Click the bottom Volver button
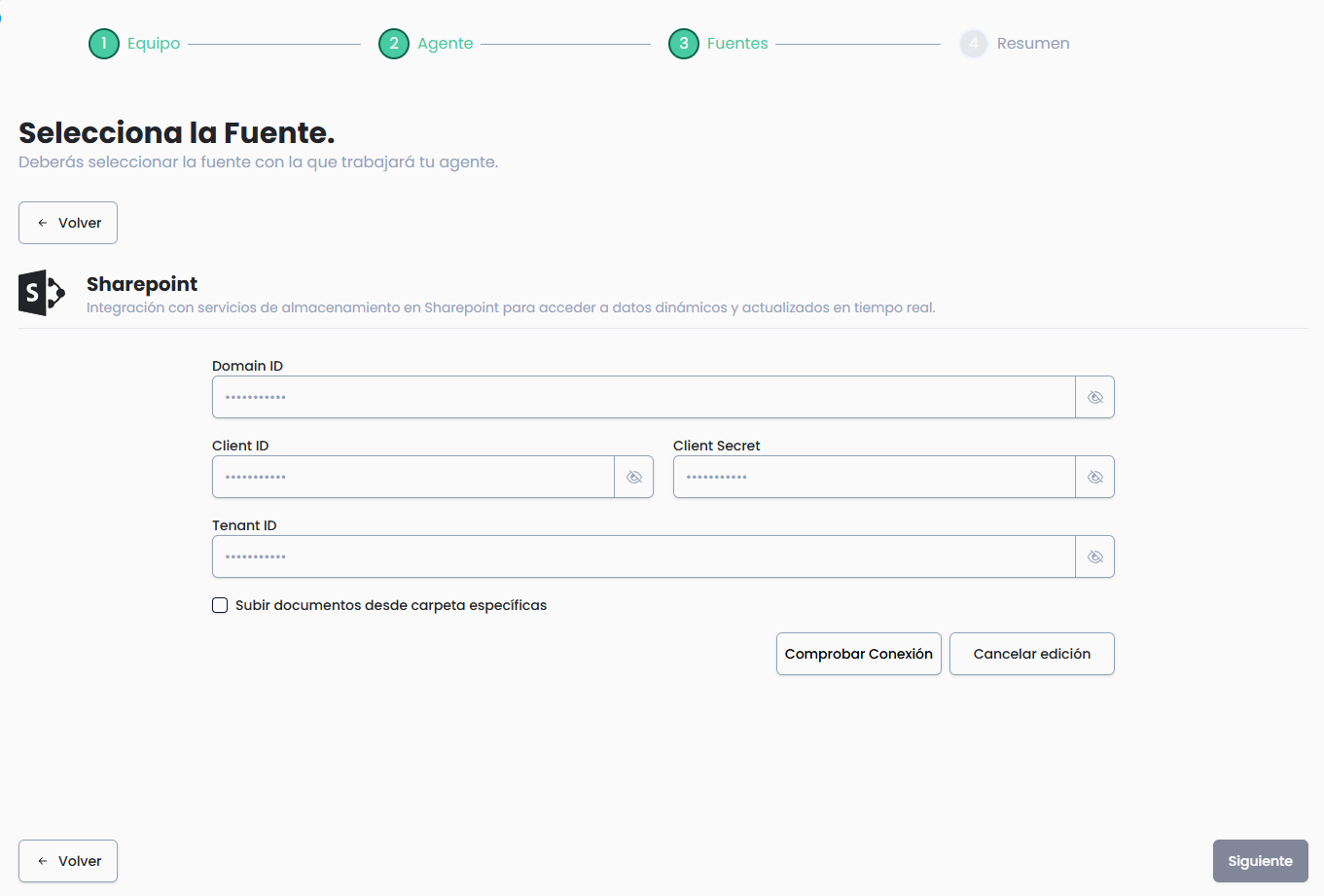Image resolution: width=1324 pixels, height=896 pixels. tap(68, 861)
